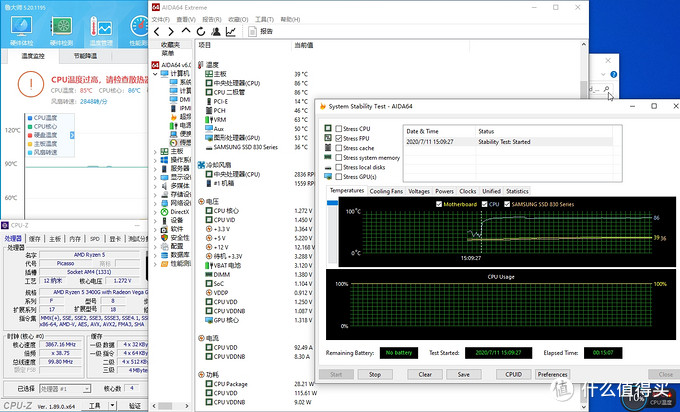Collapse the 计算机 node in AIDA64 tree
The height and width of the screenshot is (412, 680).
[x=155, y=74]
